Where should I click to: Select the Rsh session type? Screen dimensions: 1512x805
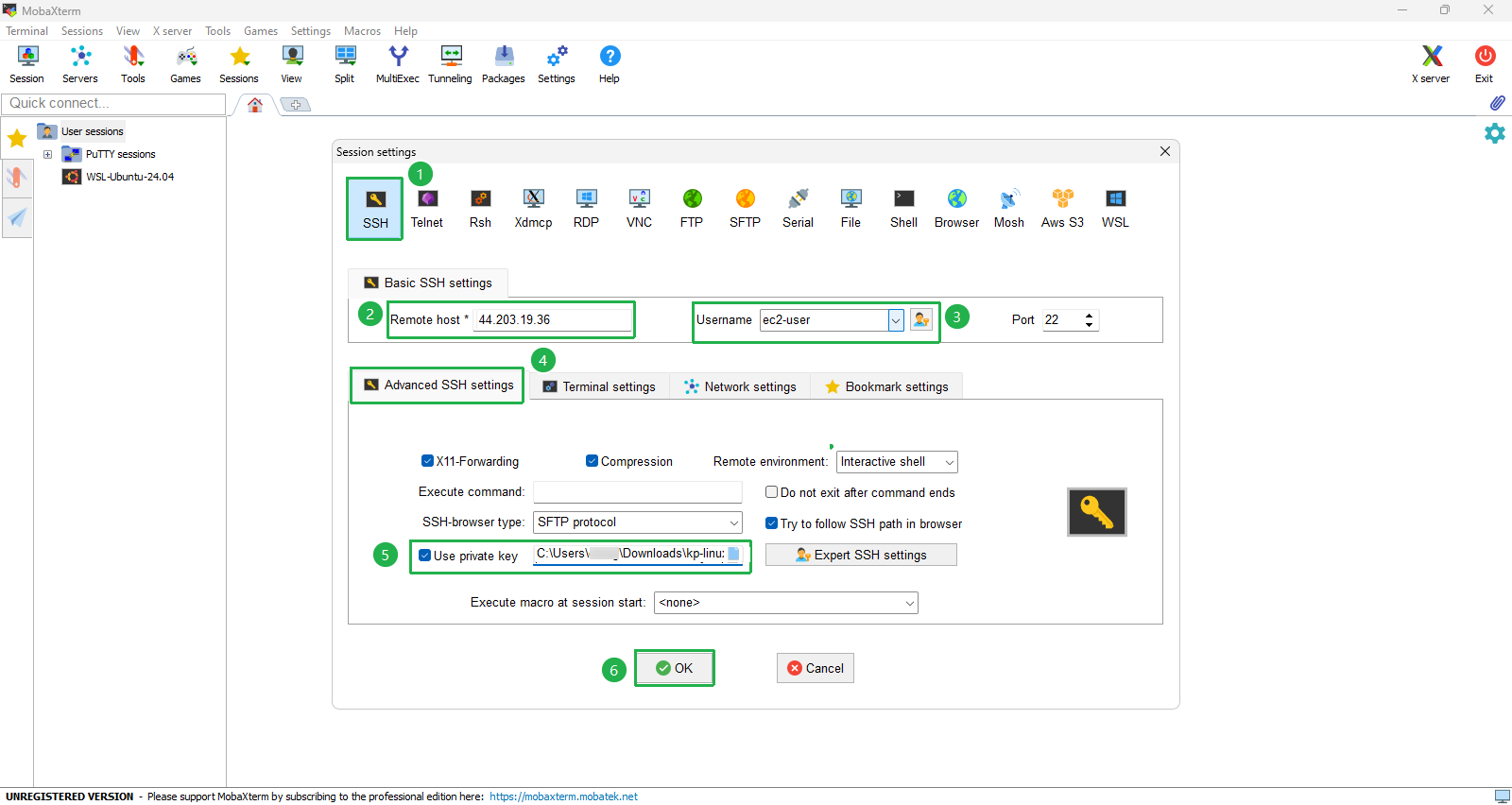(x=480, y=209)
